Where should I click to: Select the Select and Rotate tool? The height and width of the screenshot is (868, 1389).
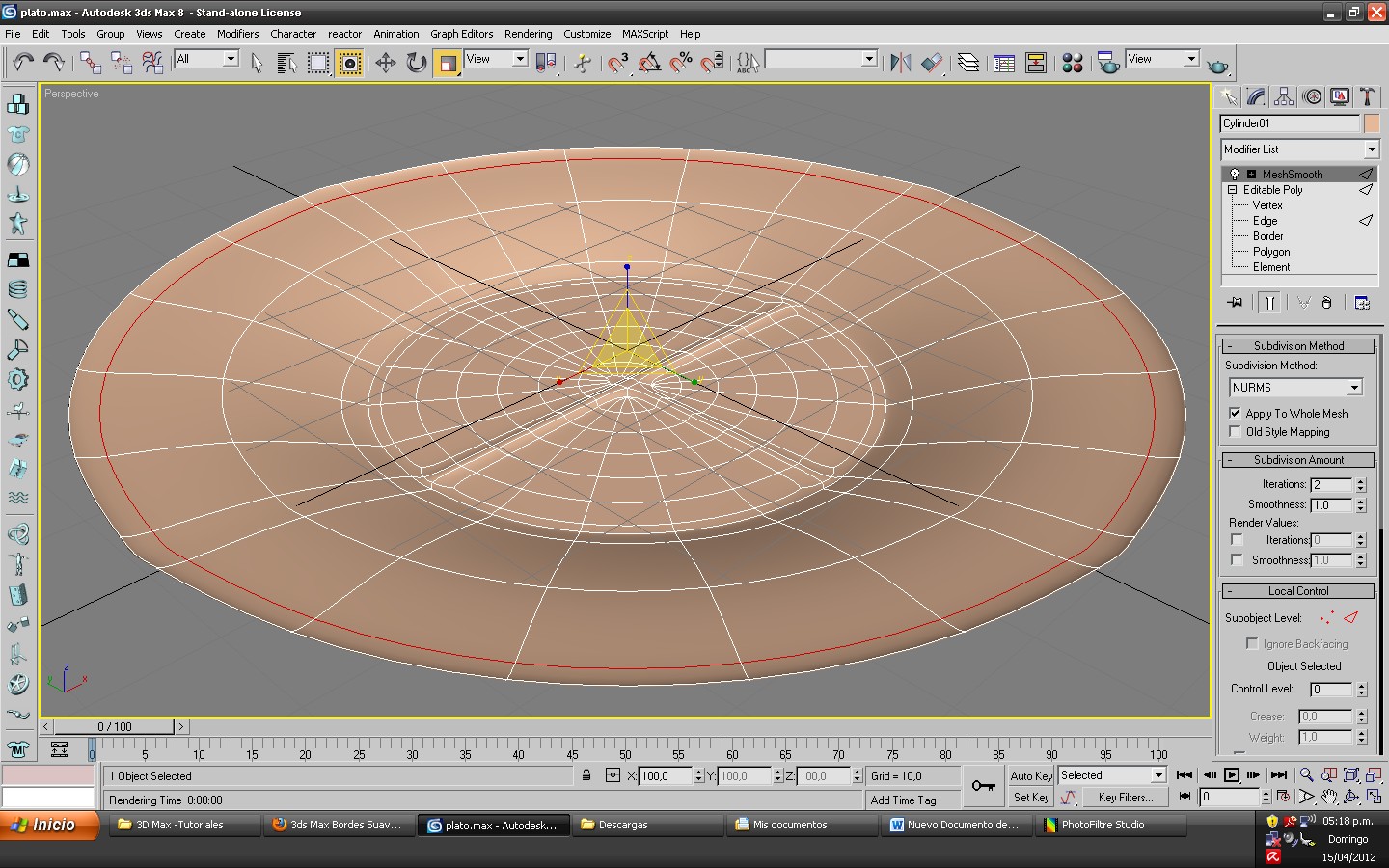coord(416,64)
